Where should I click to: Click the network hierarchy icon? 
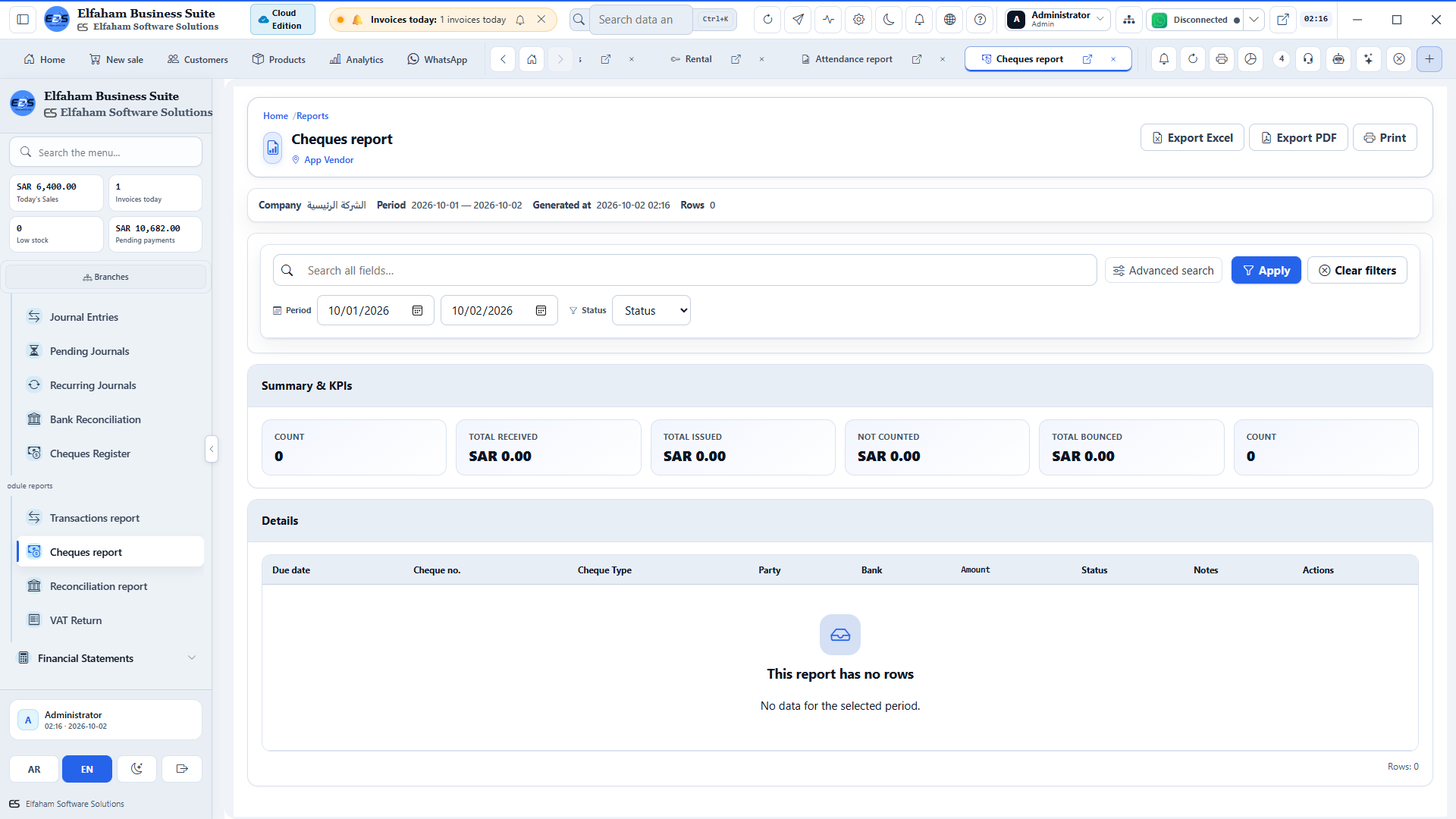(1129, 20)
